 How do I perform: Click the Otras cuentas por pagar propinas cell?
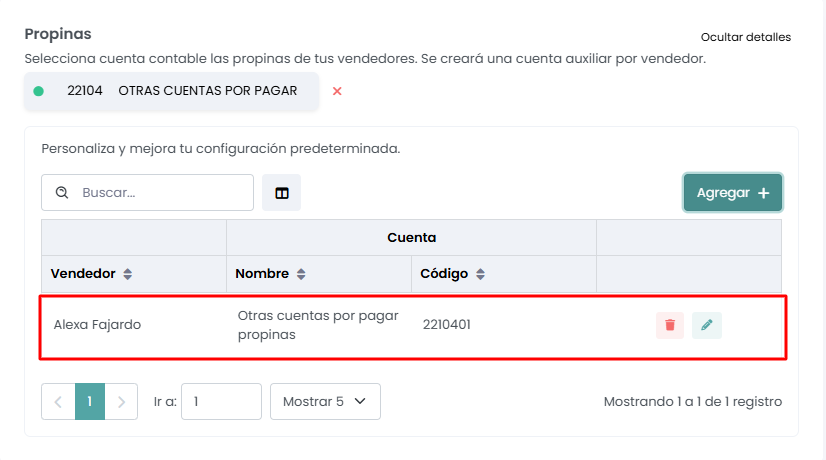(x=317, y=325)
